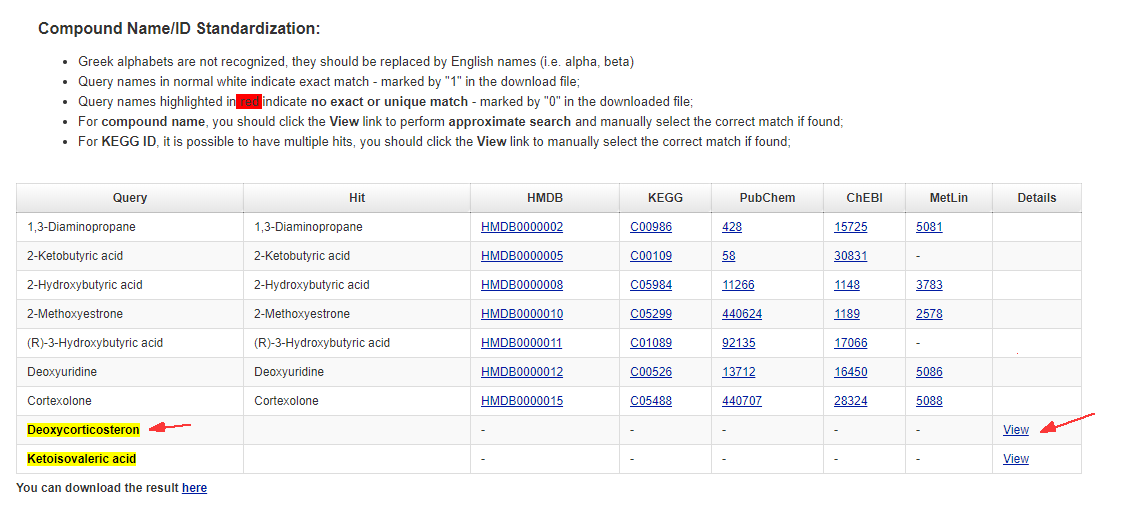Open the View link for Deoxycorticosteron

click(1015, 430)
